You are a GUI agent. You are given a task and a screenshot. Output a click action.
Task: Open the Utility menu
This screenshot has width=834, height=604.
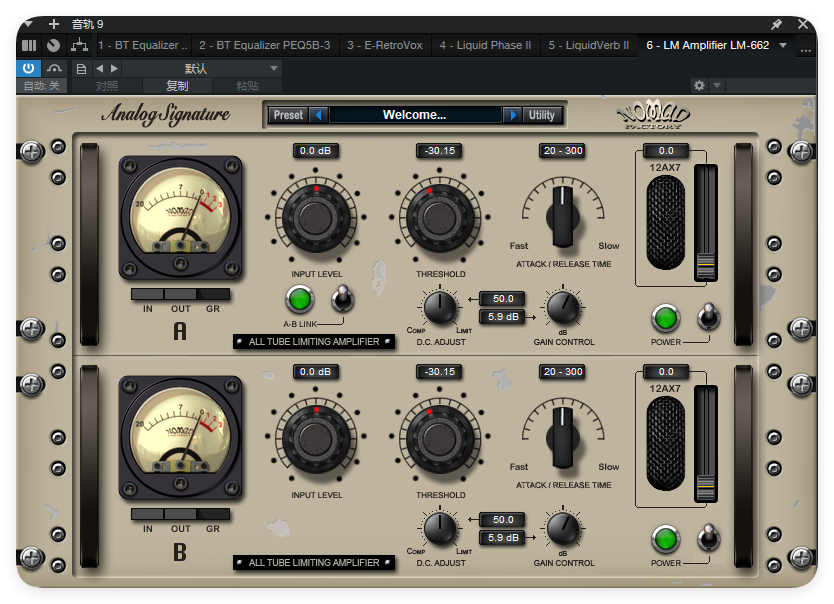(x=541, y=115)
